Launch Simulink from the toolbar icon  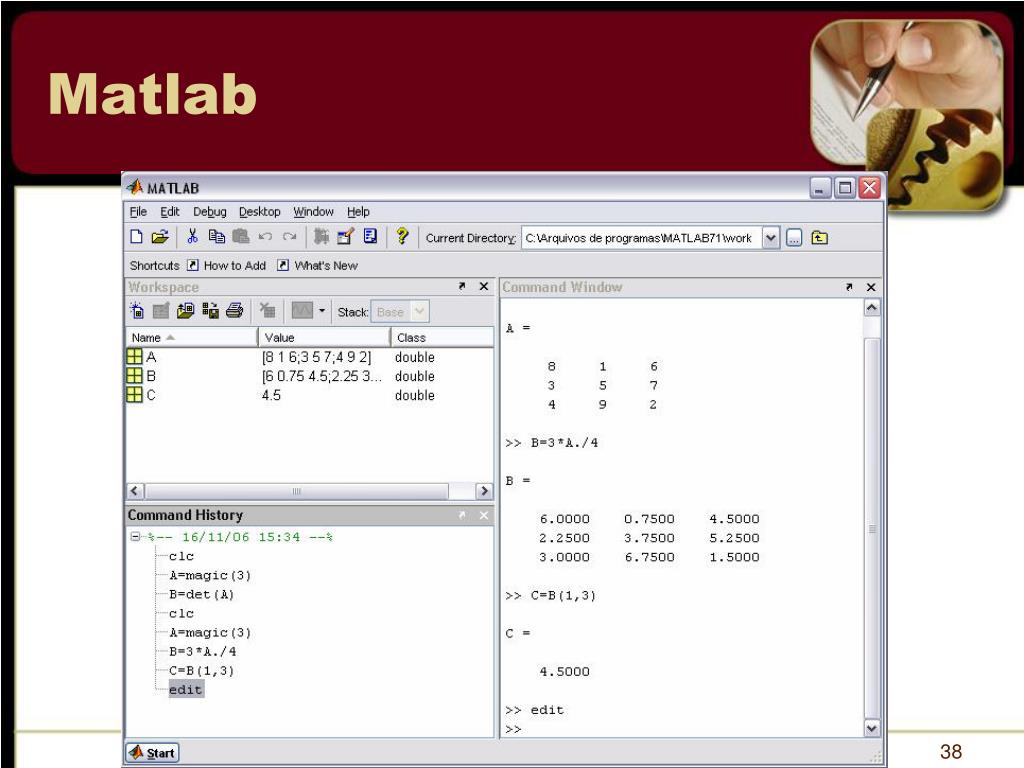click(x=321, y=236)
